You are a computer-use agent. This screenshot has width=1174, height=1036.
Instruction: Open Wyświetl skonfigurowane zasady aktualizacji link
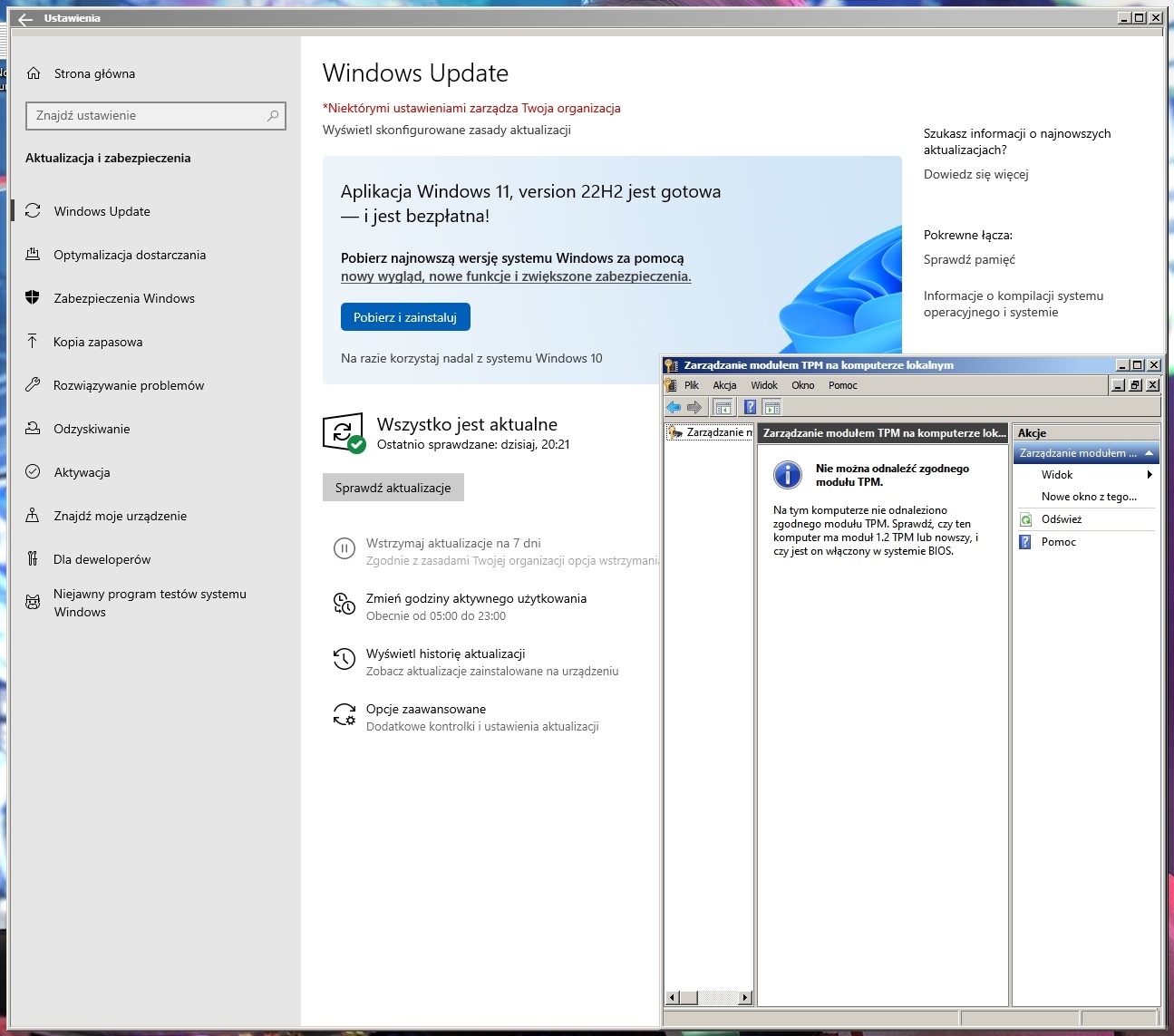pyautogui.click(x=447, y=130)
